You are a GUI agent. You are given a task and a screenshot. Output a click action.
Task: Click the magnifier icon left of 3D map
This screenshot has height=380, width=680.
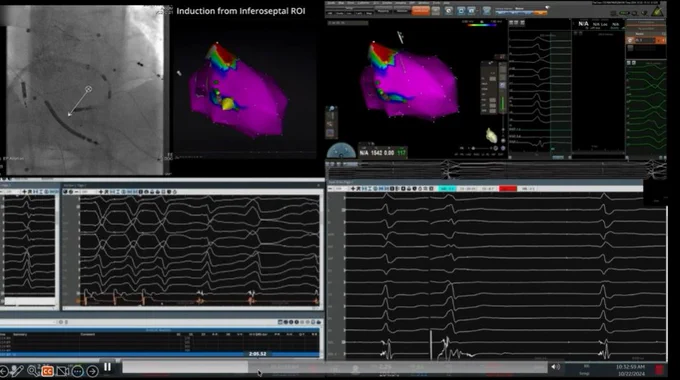coord(331,109)
